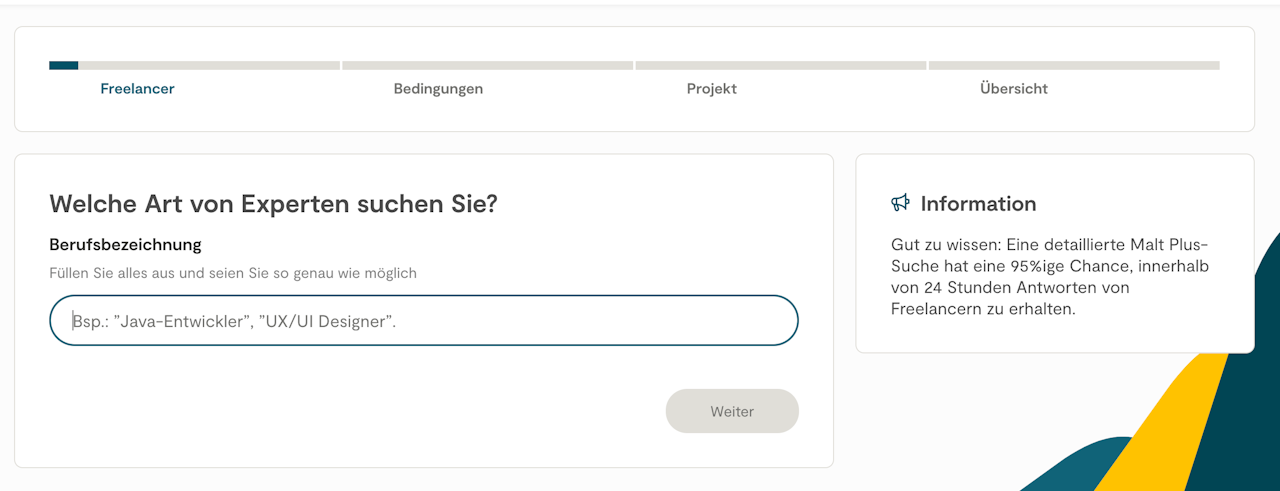The width and height of the screenshot is (1280, 491).
Task: Select the Freelancer step label
Action: (137, 89)
